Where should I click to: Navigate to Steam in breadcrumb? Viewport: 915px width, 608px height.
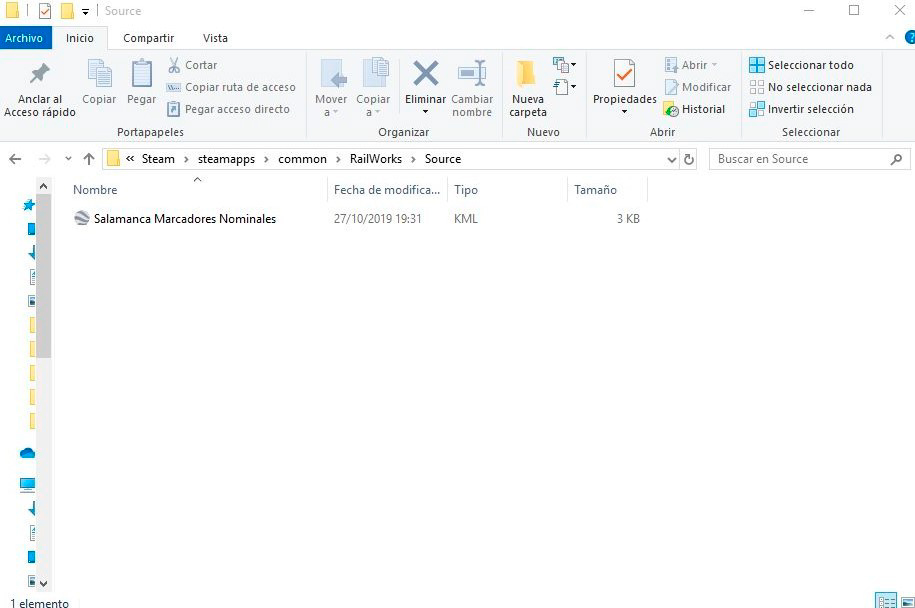coord(158,159)
